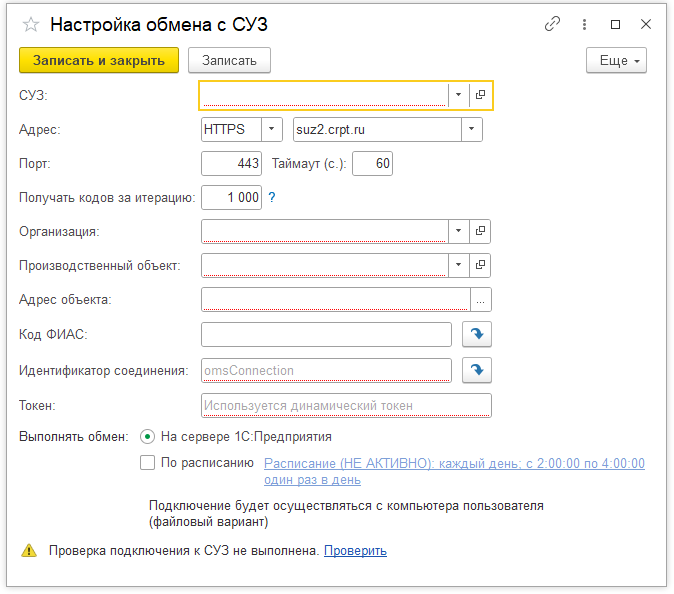Click the 'Настройка обмена с СУЗ' title text

159,24
